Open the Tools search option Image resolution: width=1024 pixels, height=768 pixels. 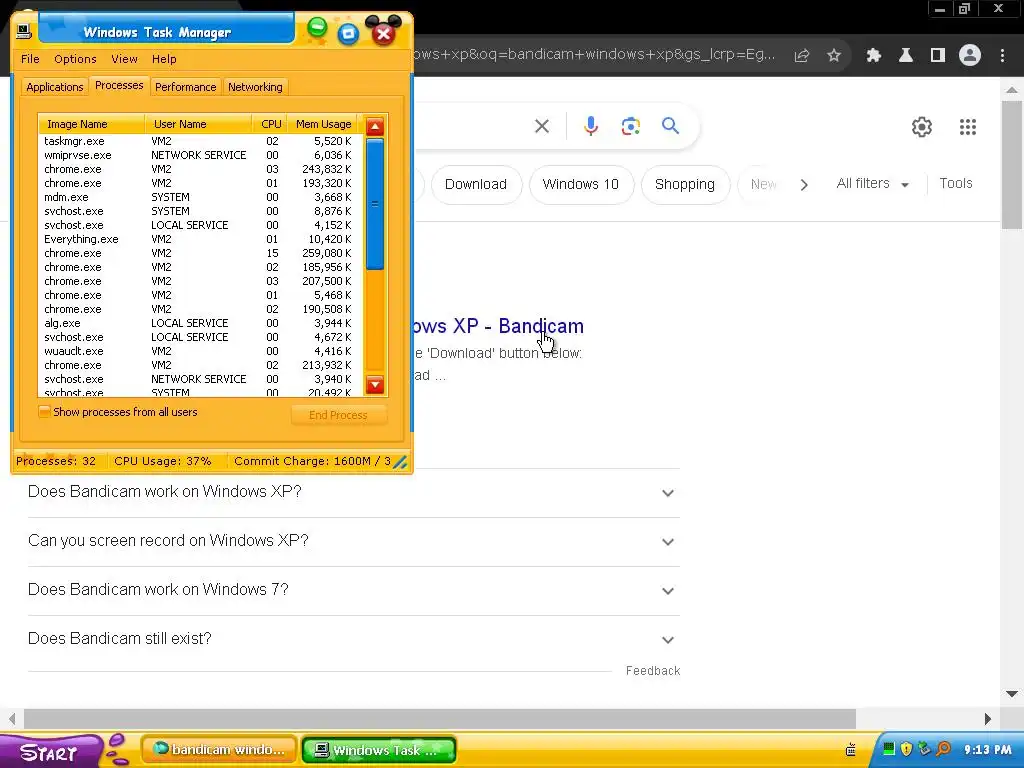(955, 184)
